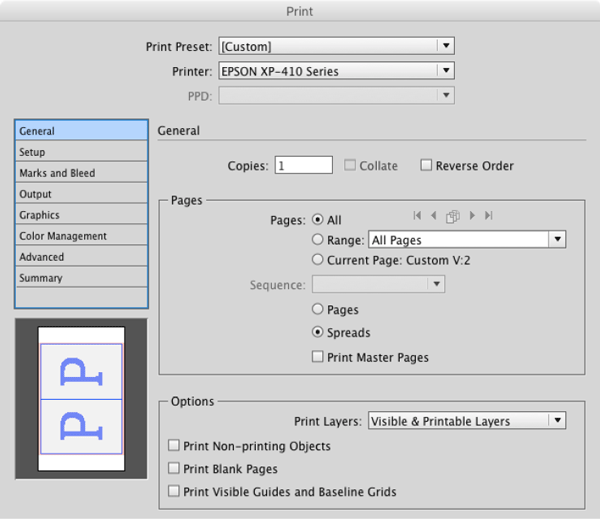600x519 pixels.
Task: Open the Sequence dropdown
Action: [x=378, y=284]
